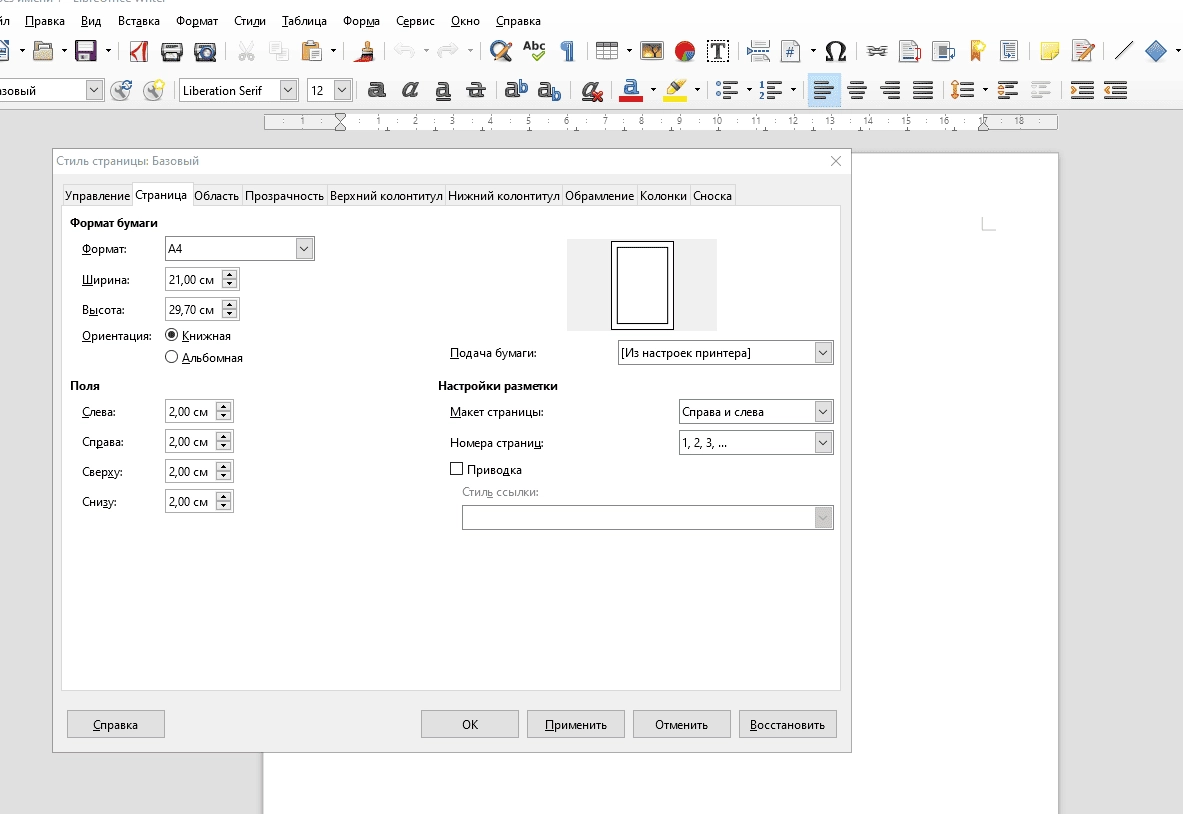The image size is (1183, 814).
Task: Toggle left alignment button in toolbar
Action: (x=823, y=91)
